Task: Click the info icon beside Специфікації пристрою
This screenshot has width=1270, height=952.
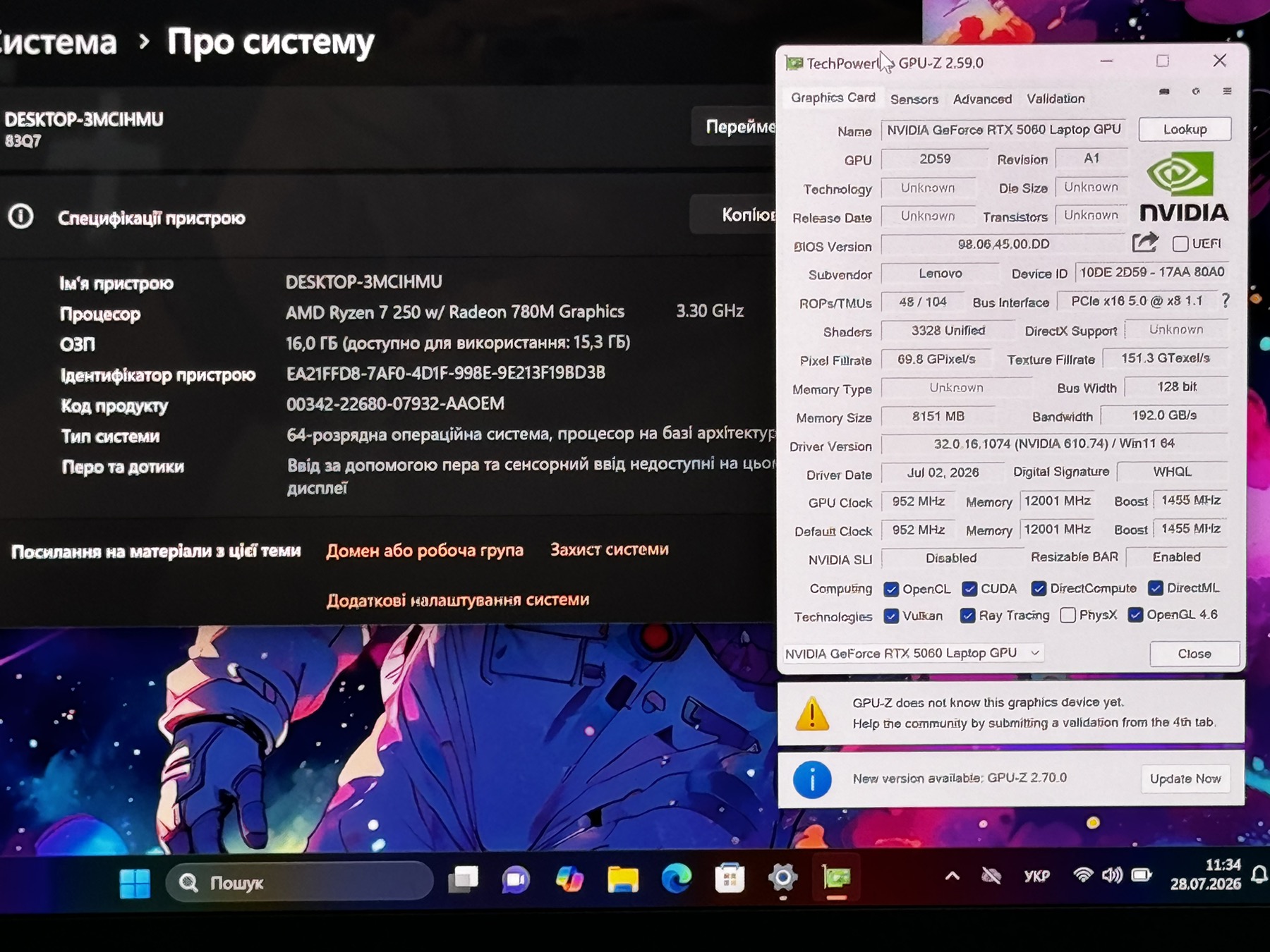Action: [x=21, y=216]
